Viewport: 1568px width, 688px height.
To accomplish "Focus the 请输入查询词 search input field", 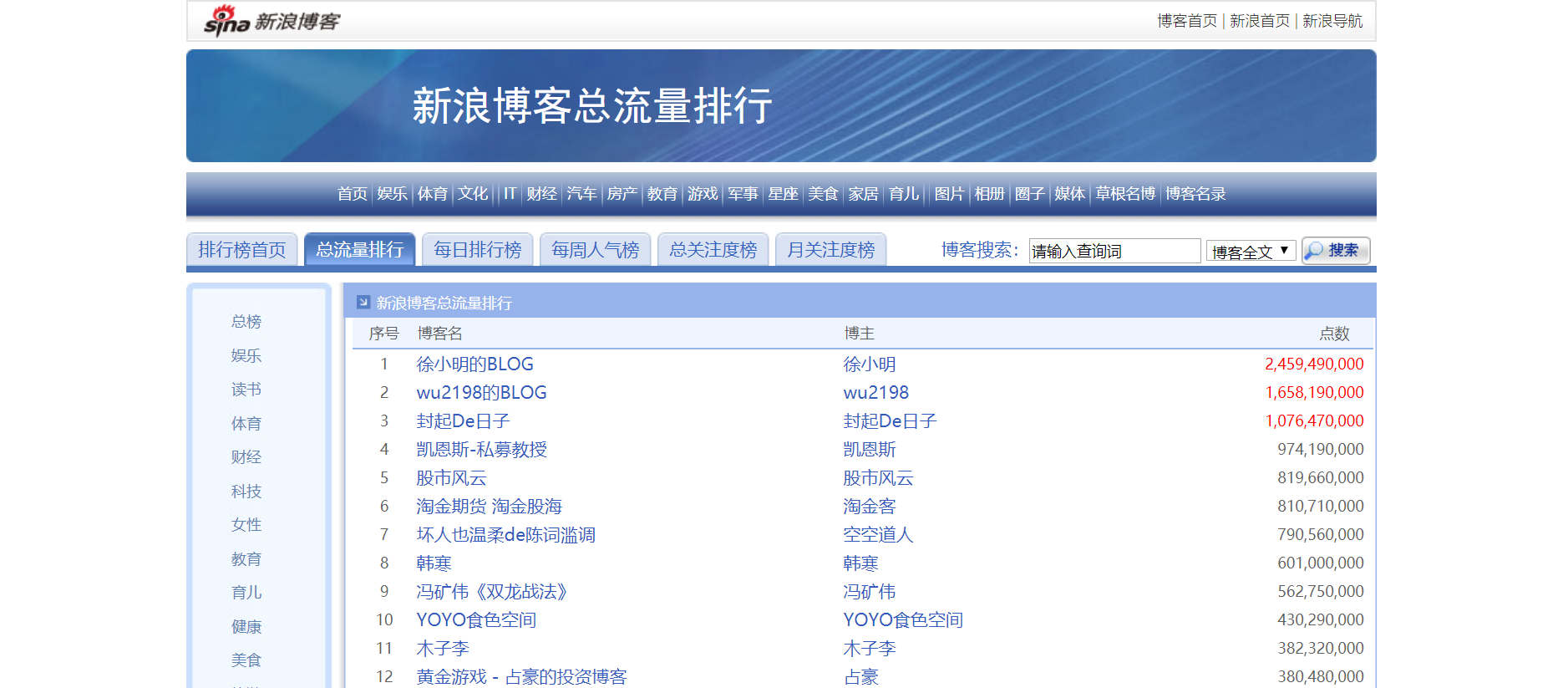I will click(1114, 251).
